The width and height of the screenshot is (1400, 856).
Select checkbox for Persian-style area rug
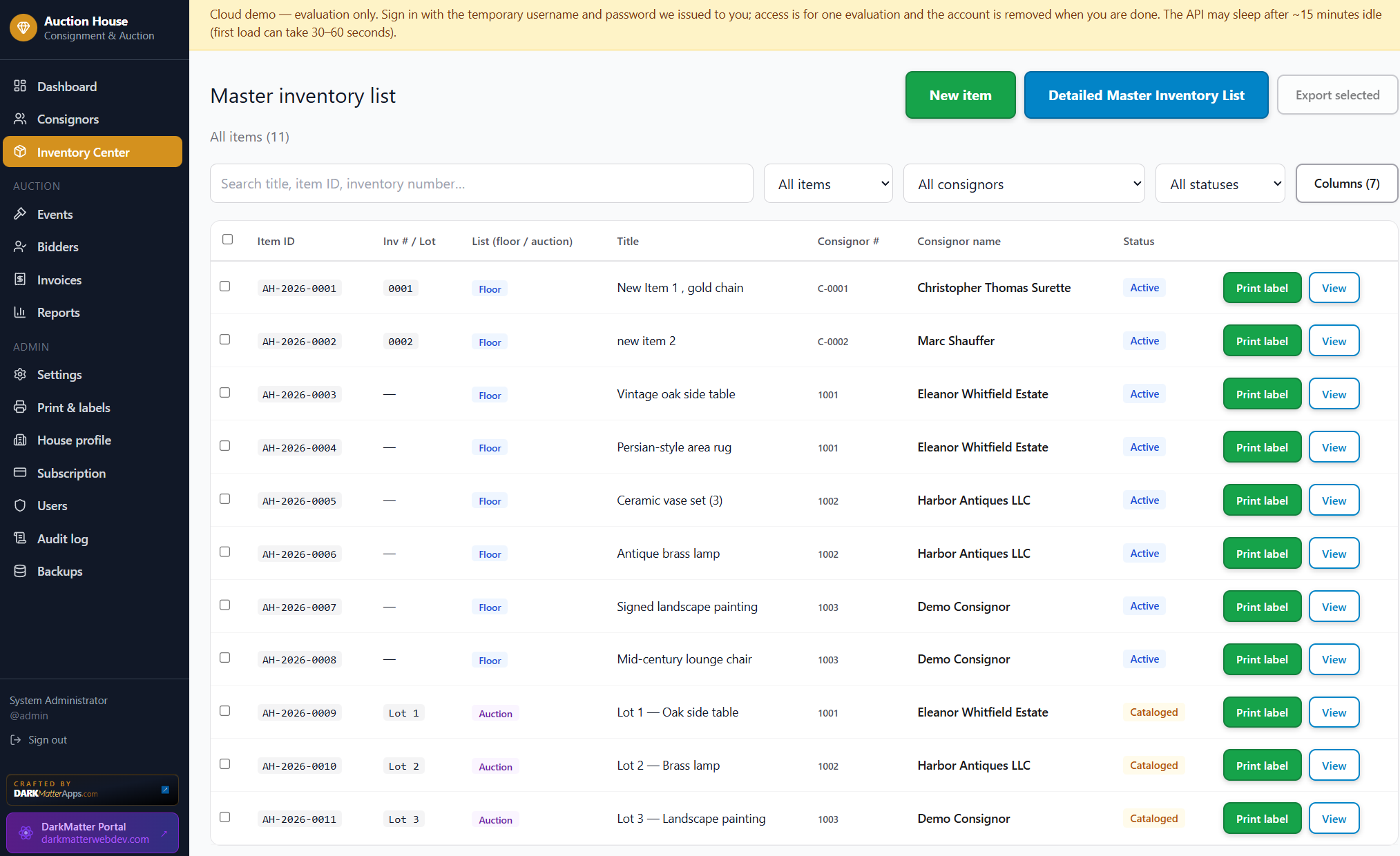(224, 446)
